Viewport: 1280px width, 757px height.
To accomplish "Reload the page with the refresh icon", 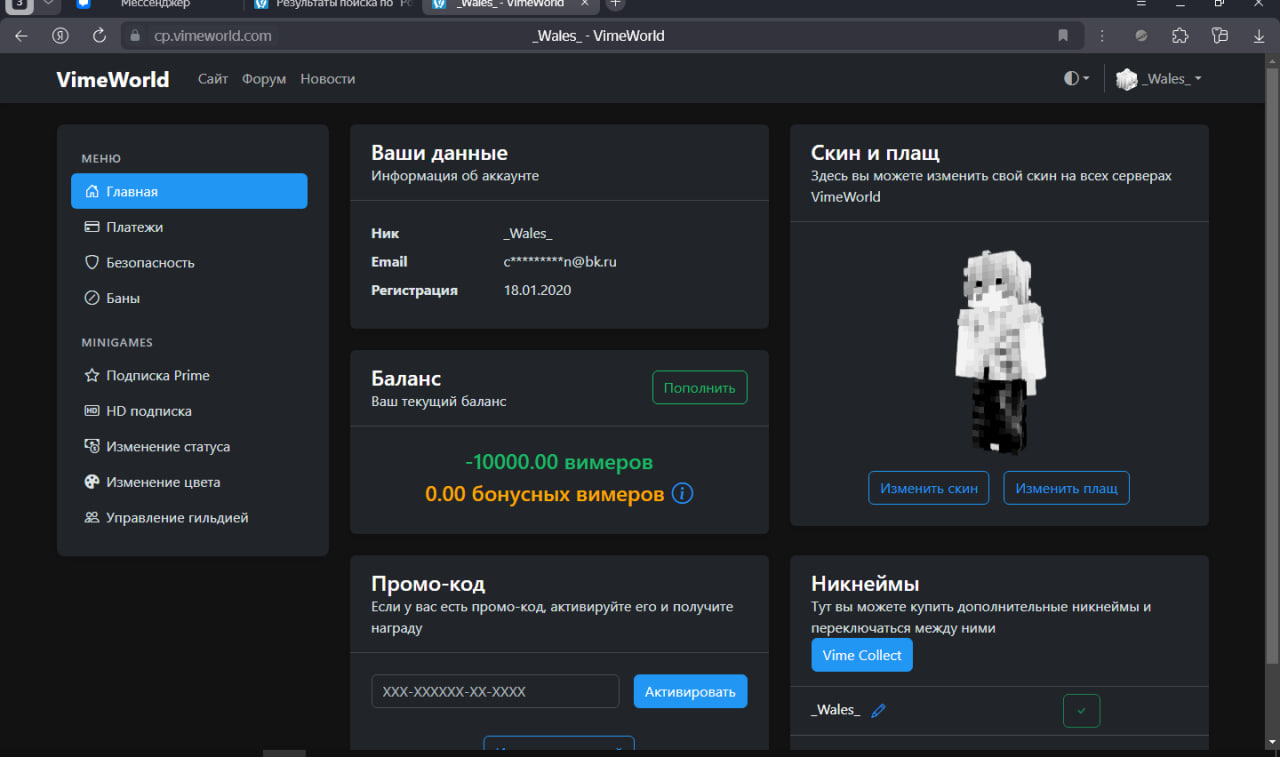I will tap(99, 35).
